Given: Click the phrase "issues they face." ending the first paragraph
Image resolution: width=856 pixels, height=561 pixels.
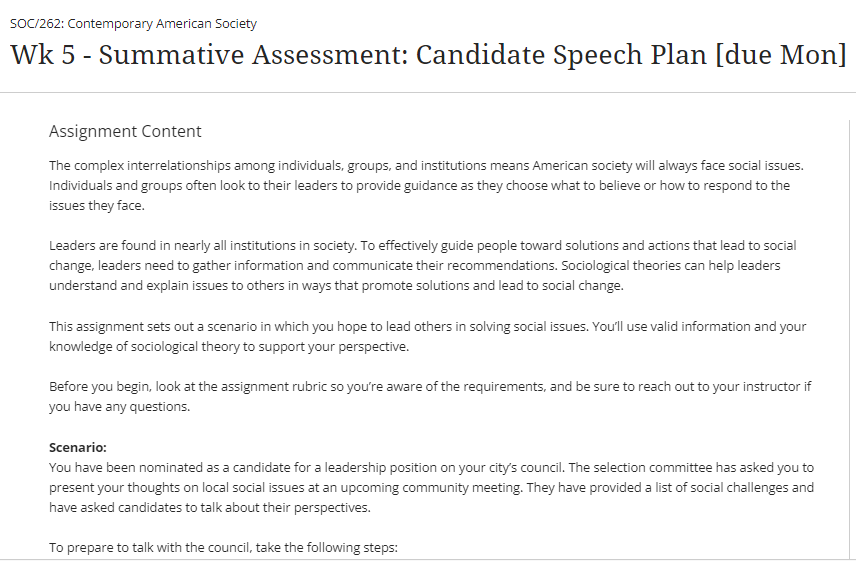Looking at the screenshot, I should tap(97, 205).
